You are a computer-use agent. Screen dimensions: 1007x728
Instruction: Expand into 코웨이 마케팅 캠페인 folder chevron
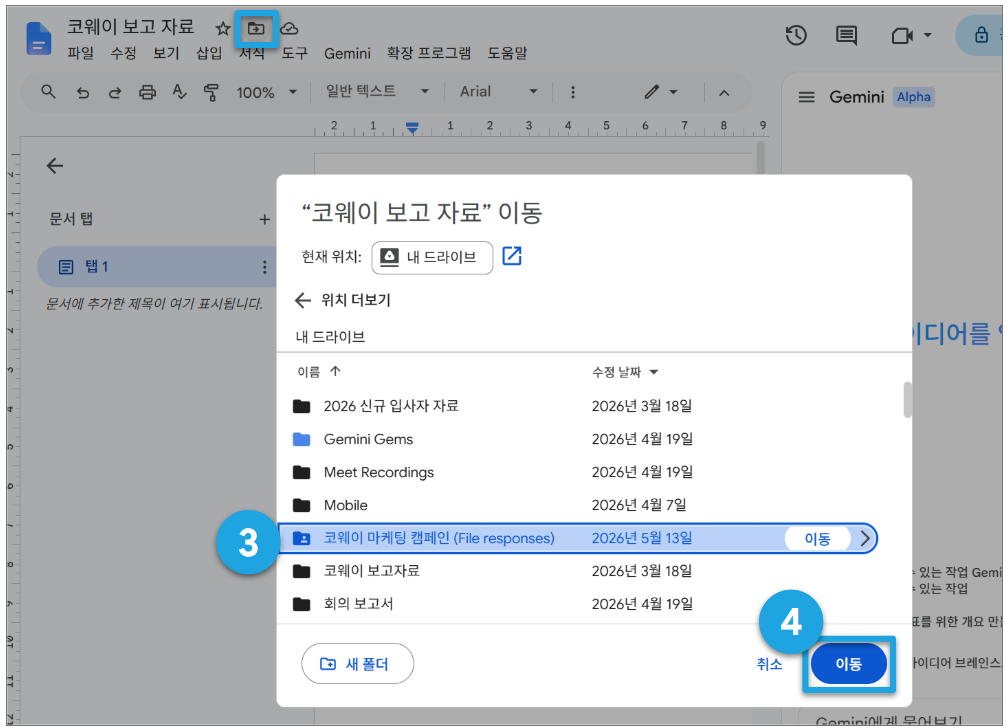865,538
